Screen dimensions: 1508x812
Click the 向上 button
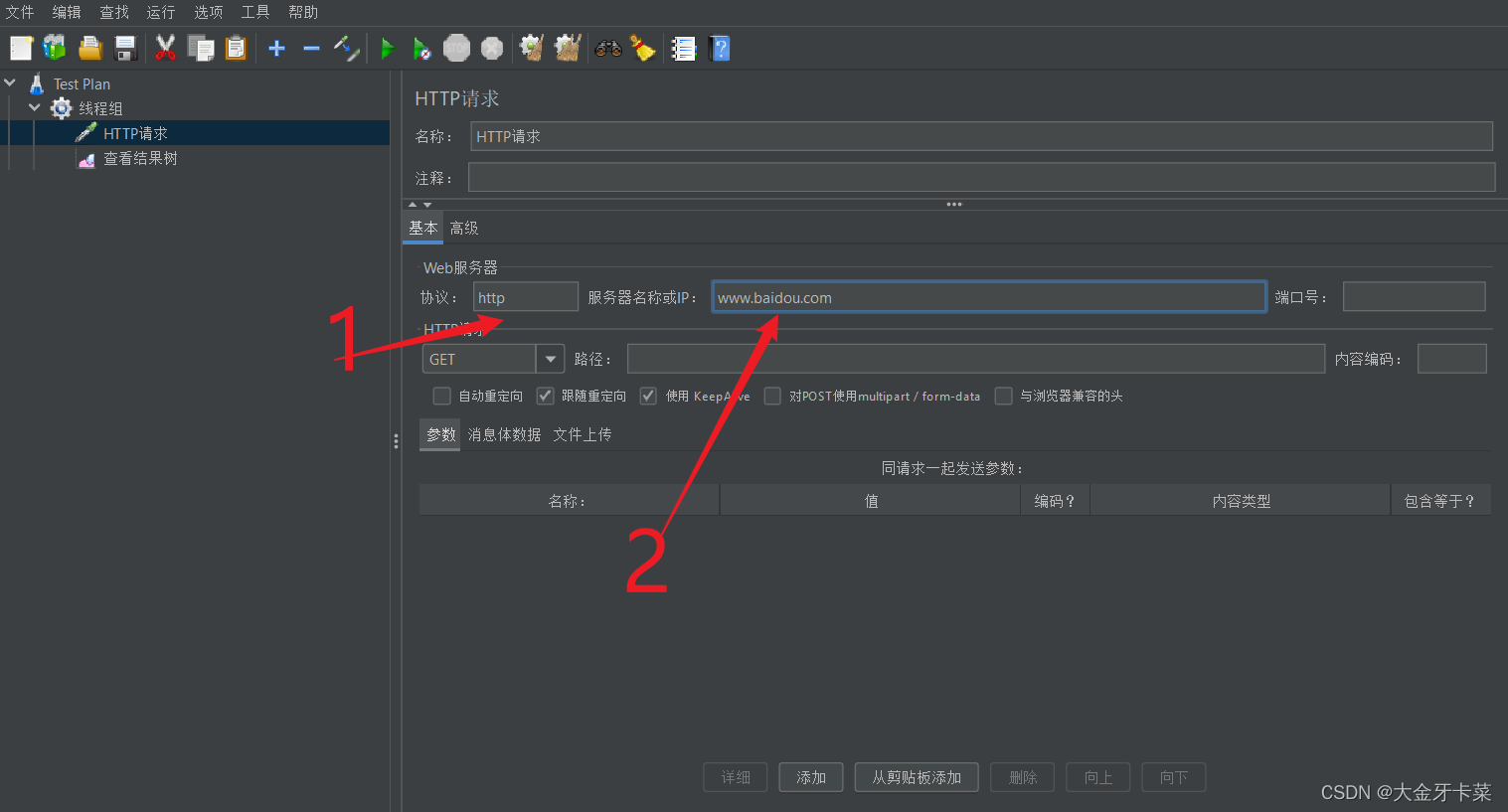coord(1098,777)
